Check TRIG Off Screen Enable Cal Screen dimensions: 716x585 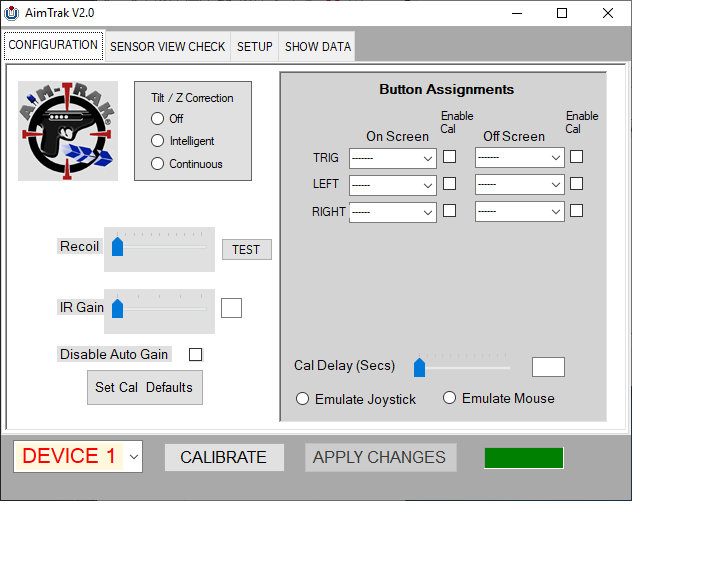coord(577,157)
